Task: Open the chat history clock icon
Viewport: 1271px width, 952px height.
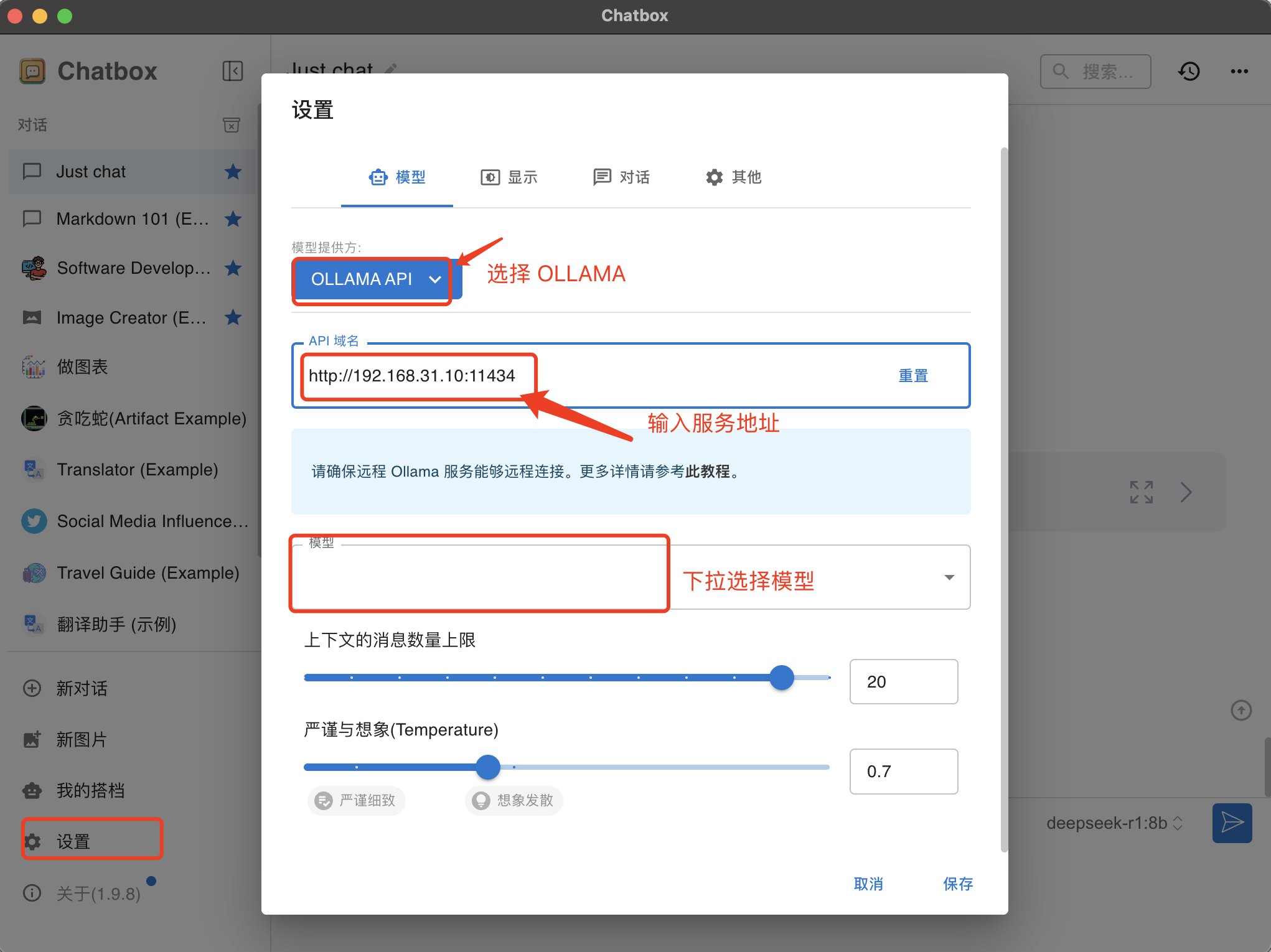Action: [x=1189, y=72]
